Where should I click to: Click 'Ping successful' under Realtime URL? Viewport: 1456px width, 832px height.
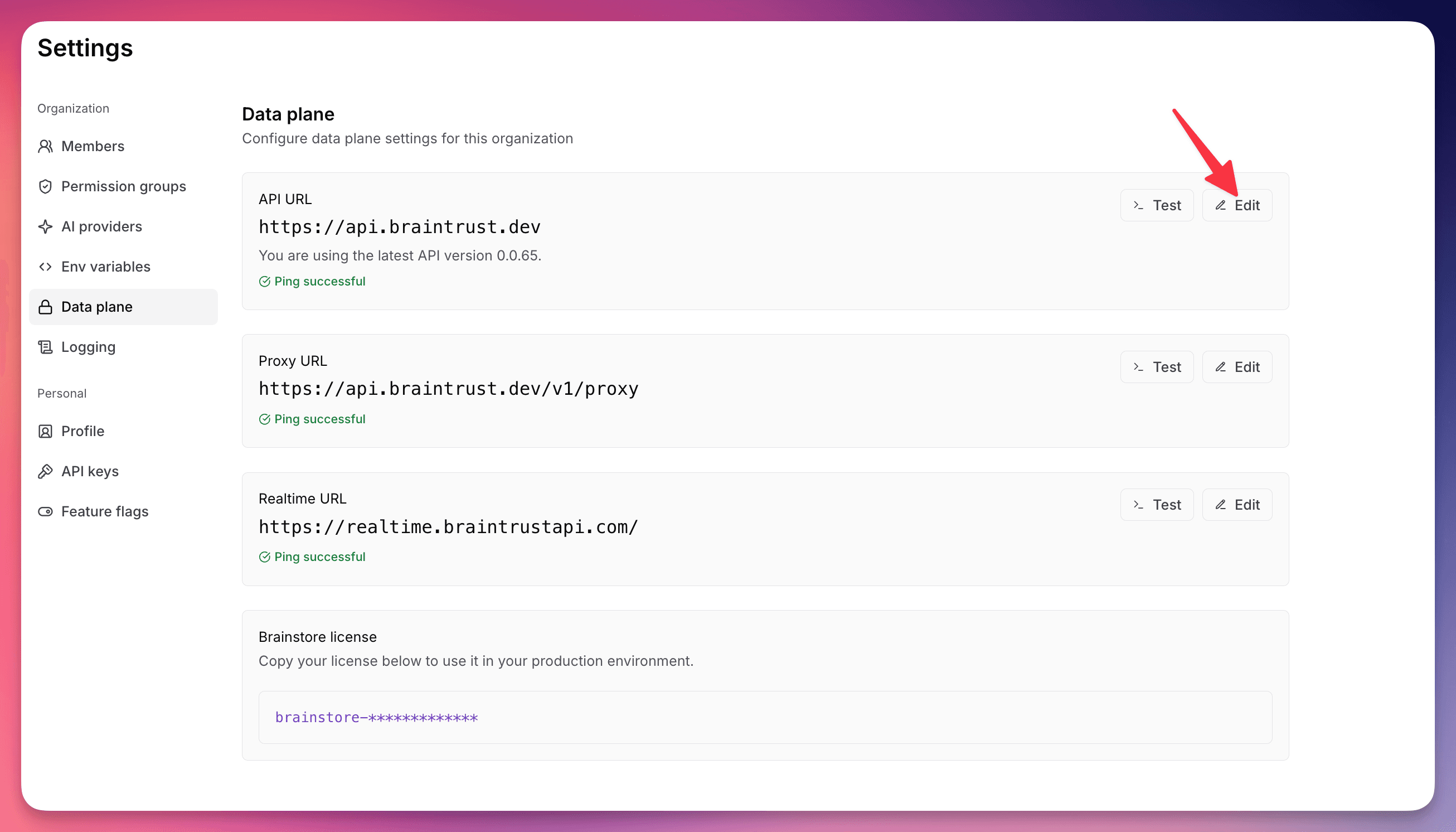click(x=319, y=557)
